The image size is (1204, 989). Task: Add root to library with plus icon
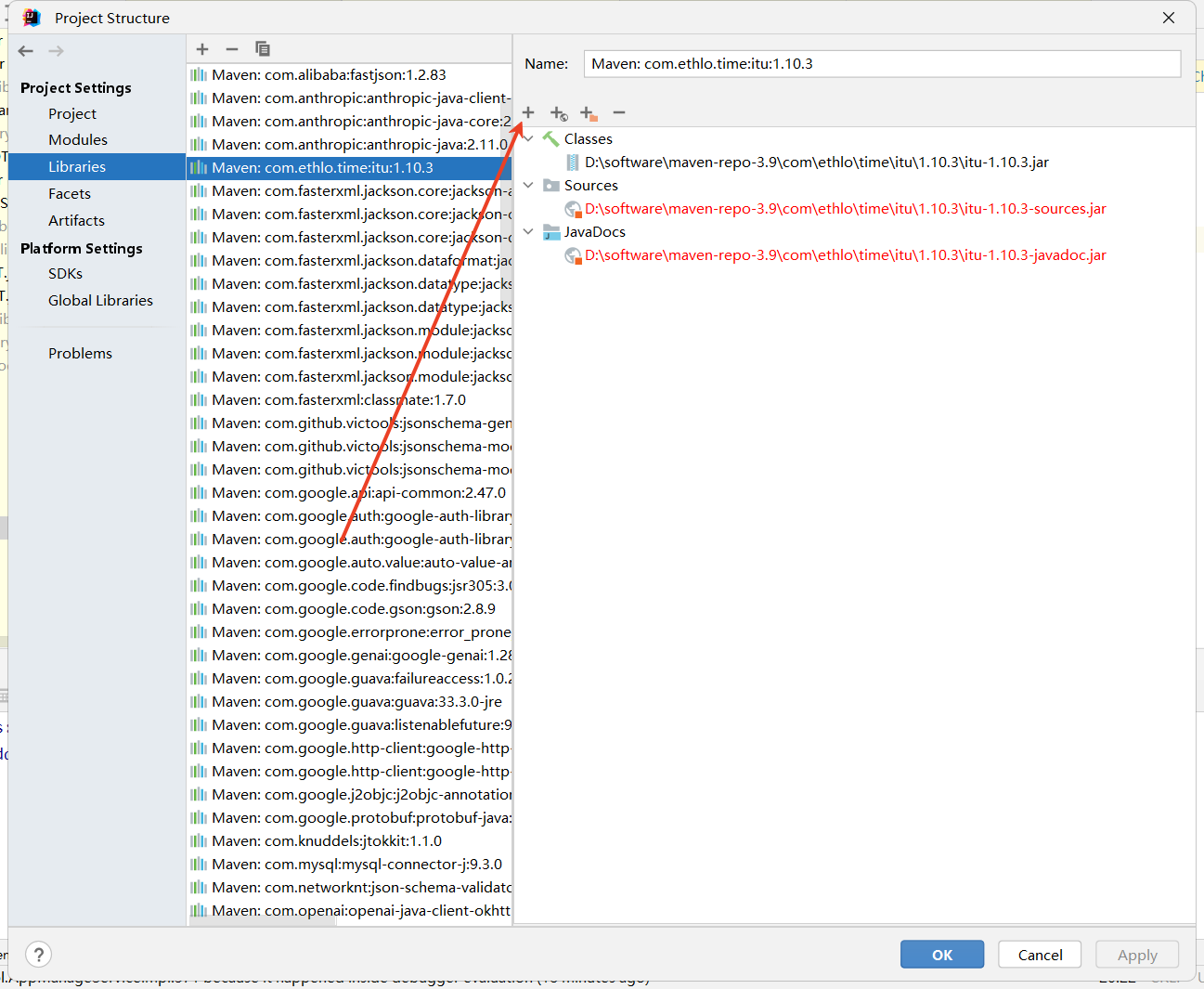528,112
